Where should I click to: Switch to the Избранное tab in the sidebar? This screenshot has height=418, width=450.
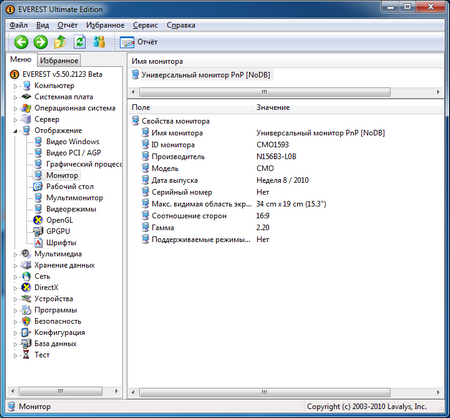(x=59, y=61)
